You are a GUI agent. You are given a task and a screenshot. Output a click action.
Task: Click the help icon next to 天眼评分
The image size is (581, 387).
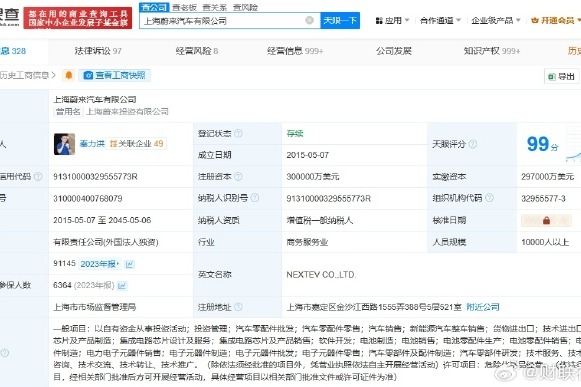473,144
